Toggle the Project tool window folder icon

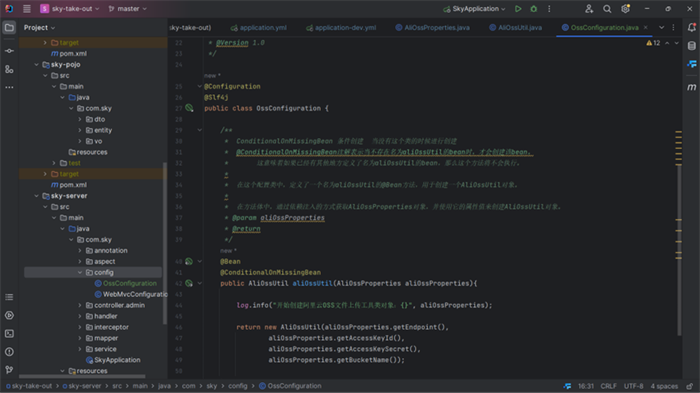[x=9, y=28]
